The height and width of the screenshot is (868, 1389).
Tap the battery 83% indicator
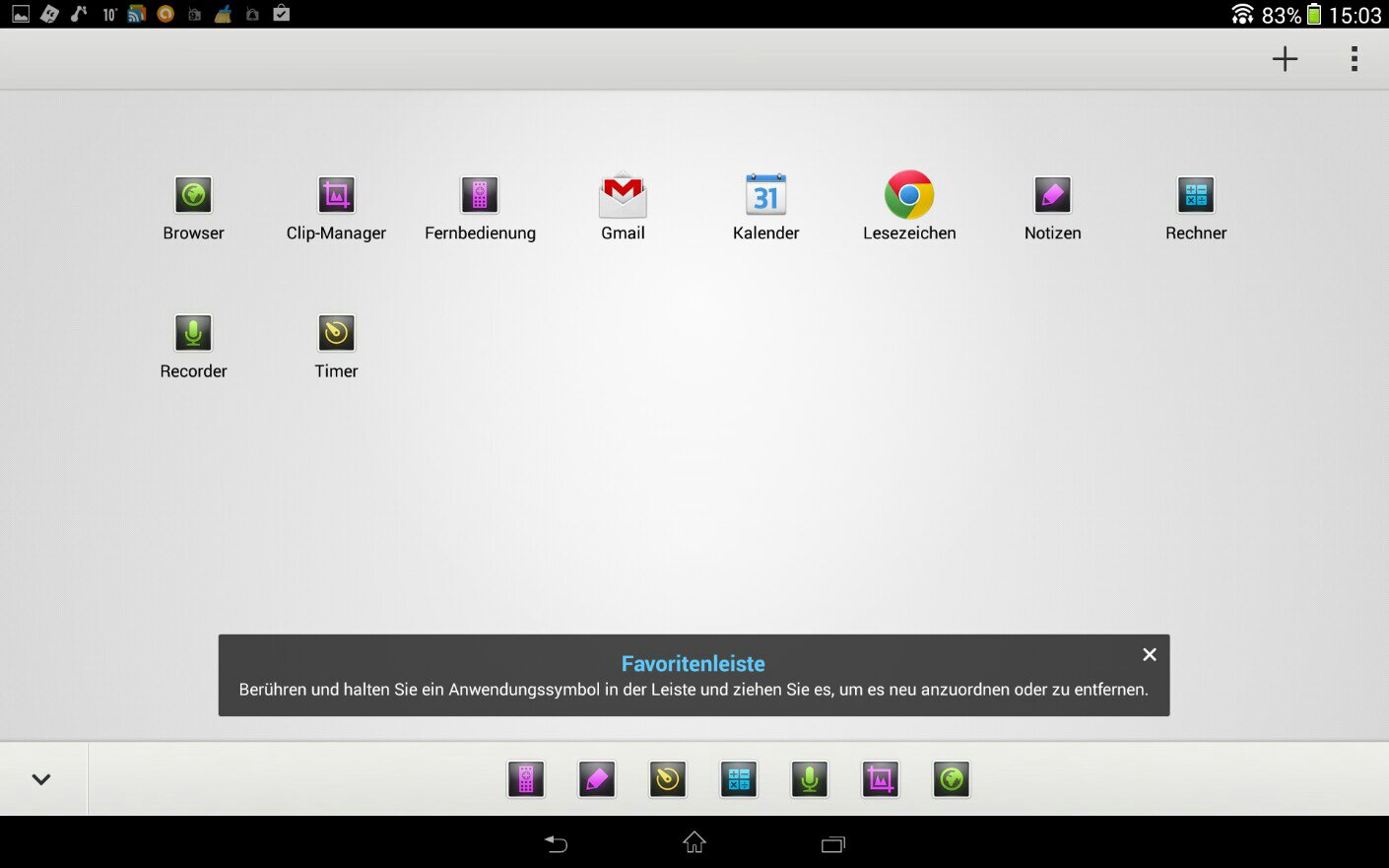pyautogui.click(x=1291, y=15)
